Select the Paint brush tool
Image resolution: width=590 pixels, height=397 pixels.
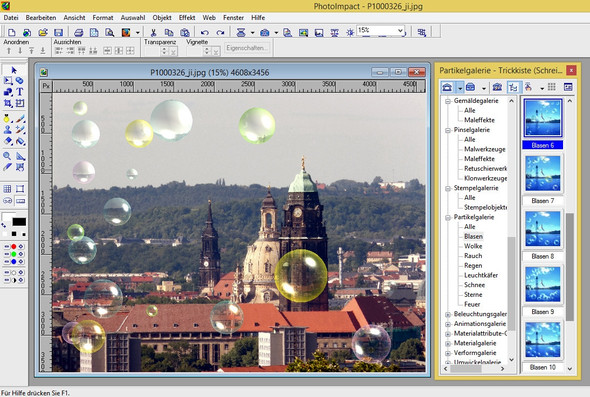coord(20,119)
